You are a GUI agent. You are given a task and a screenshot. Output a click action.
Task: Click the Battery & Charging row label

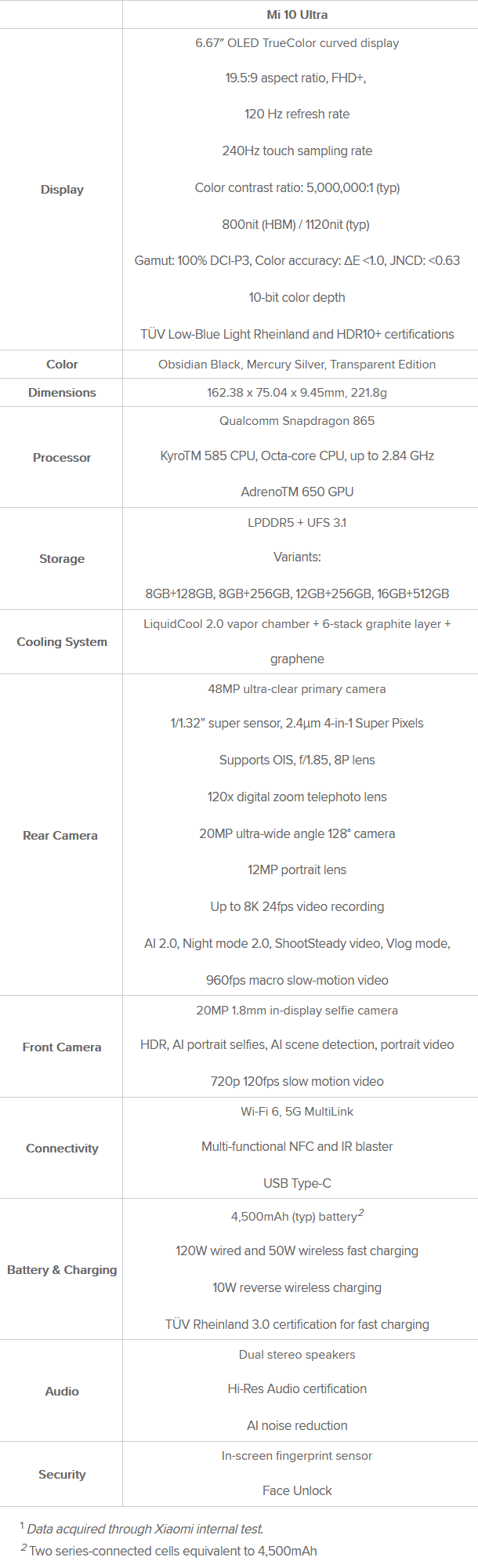pos(62,1270)
